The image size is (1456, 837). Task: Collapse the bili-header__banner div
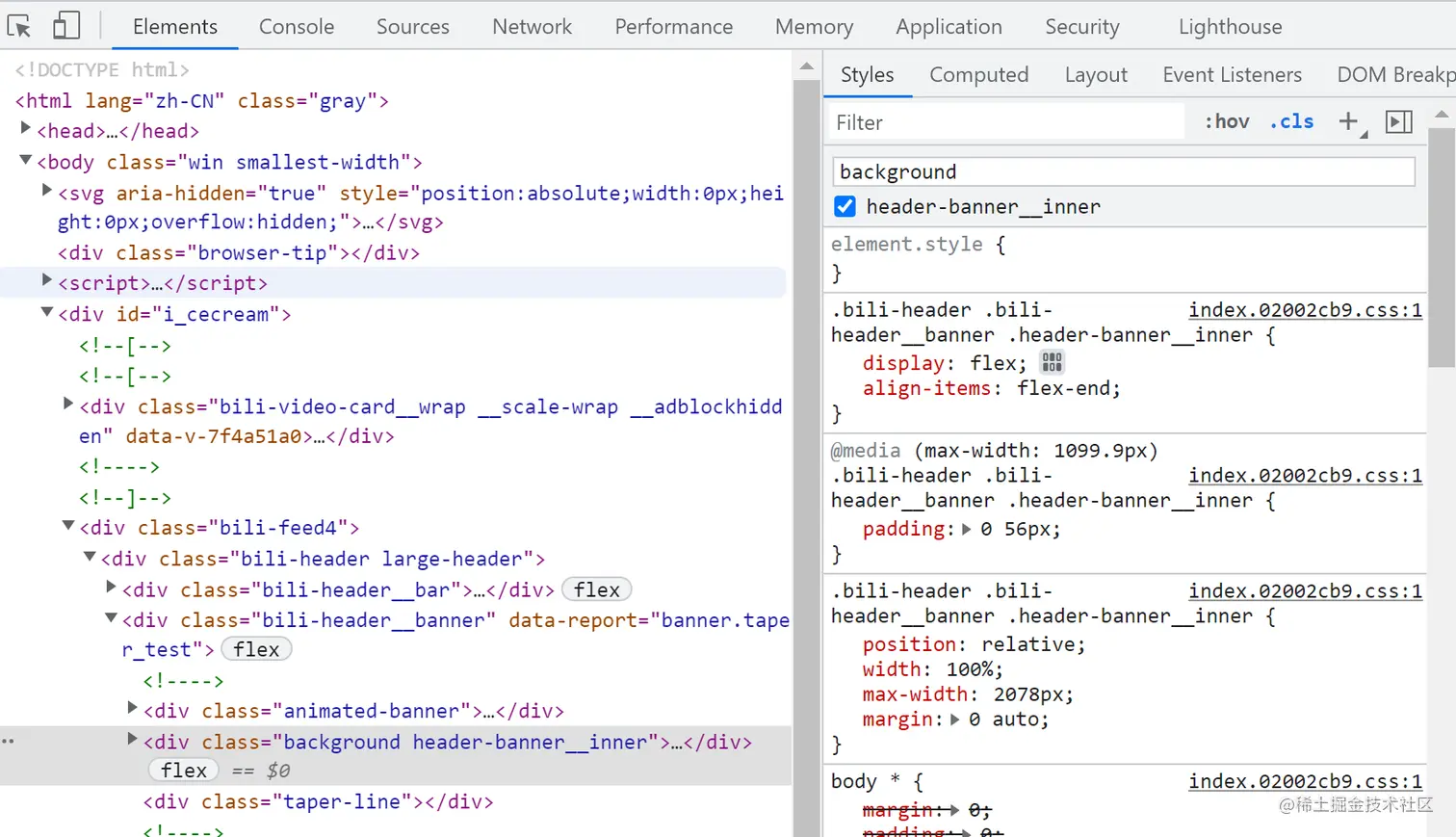110,617
